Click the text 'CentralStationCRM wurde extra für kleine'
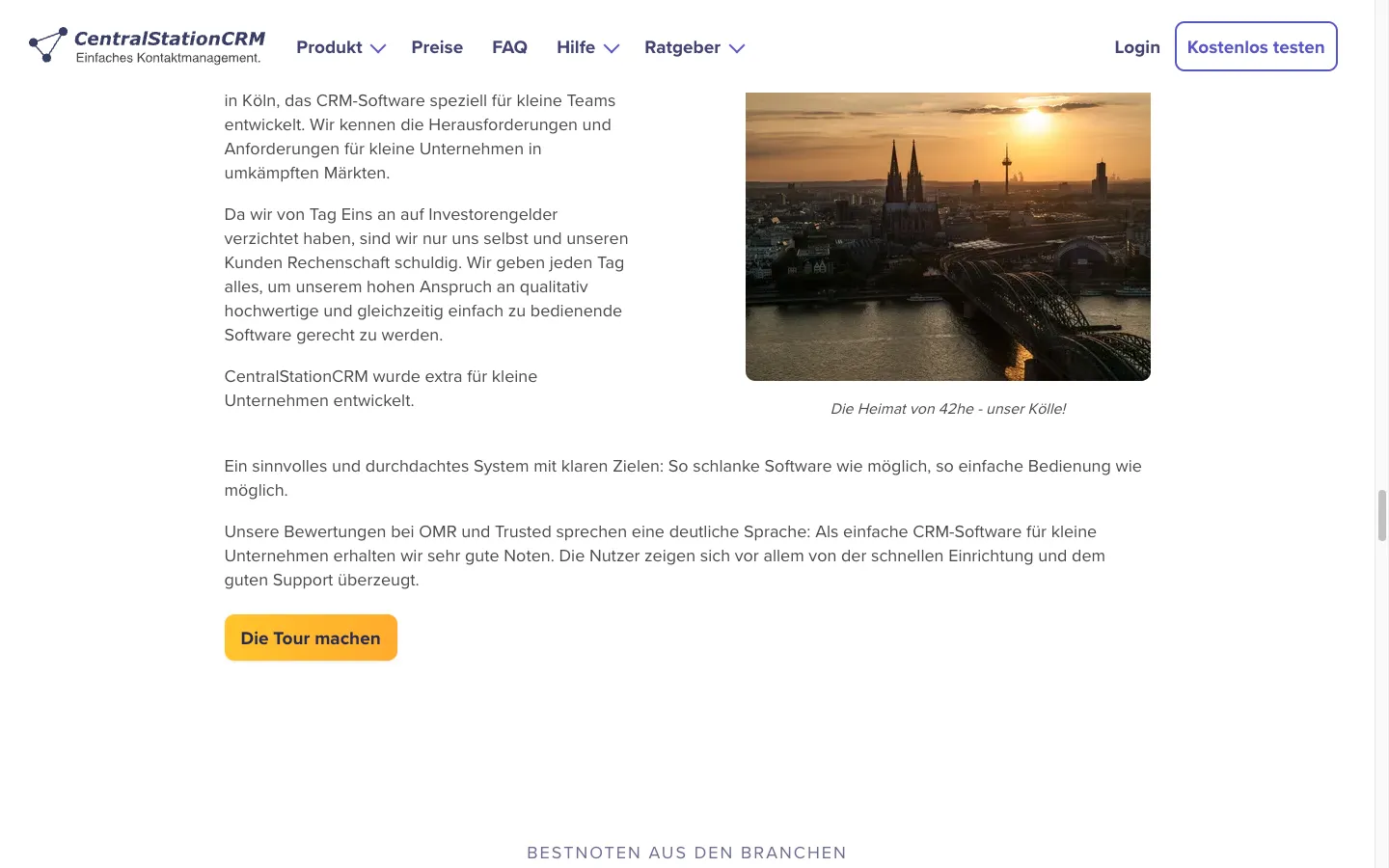Screen dimensions: 1389x868 click(x=381, y=376)
